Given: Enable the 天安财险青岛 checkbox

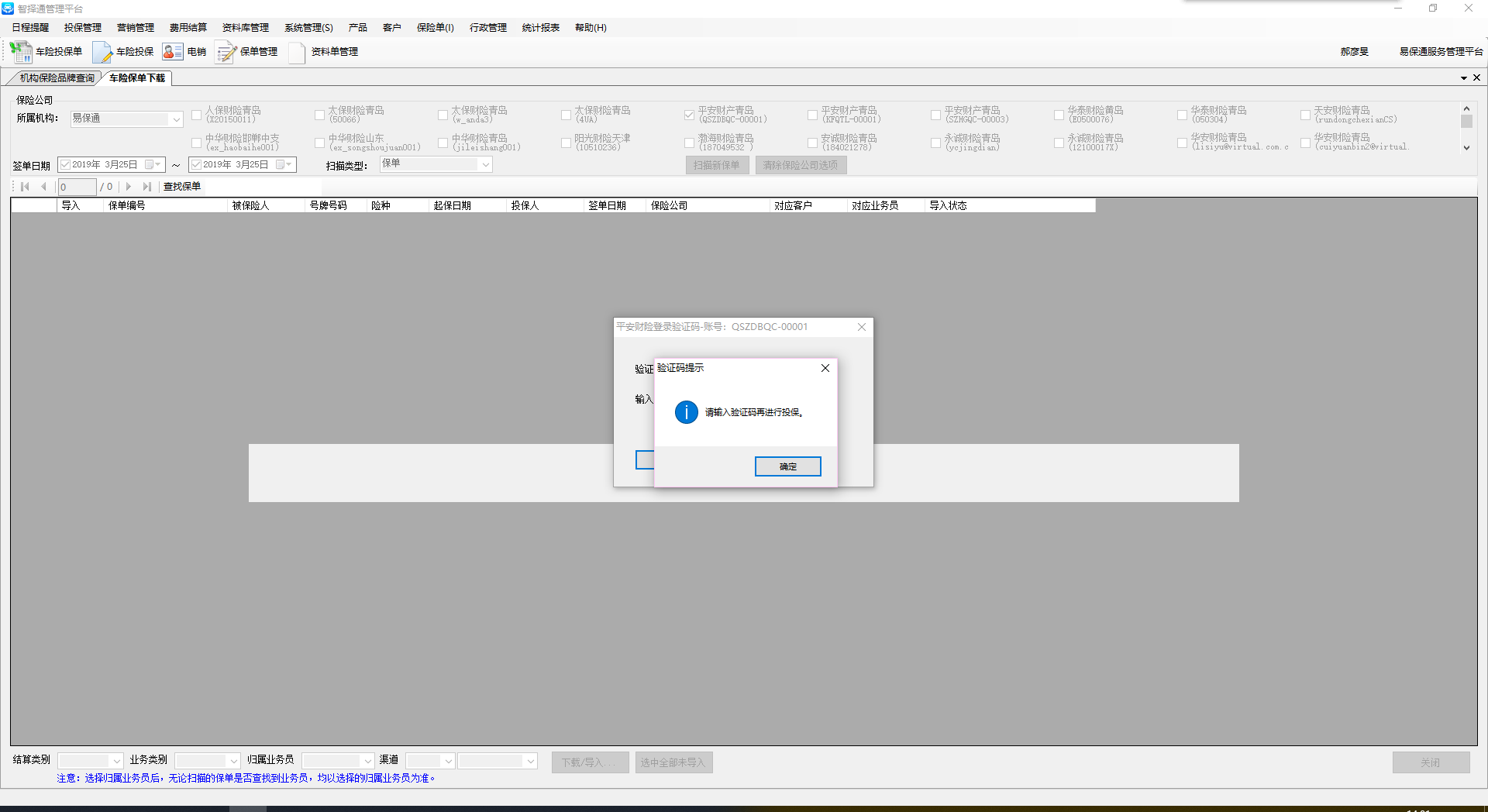Looking at the screenshot, I should coord(1305,115).
